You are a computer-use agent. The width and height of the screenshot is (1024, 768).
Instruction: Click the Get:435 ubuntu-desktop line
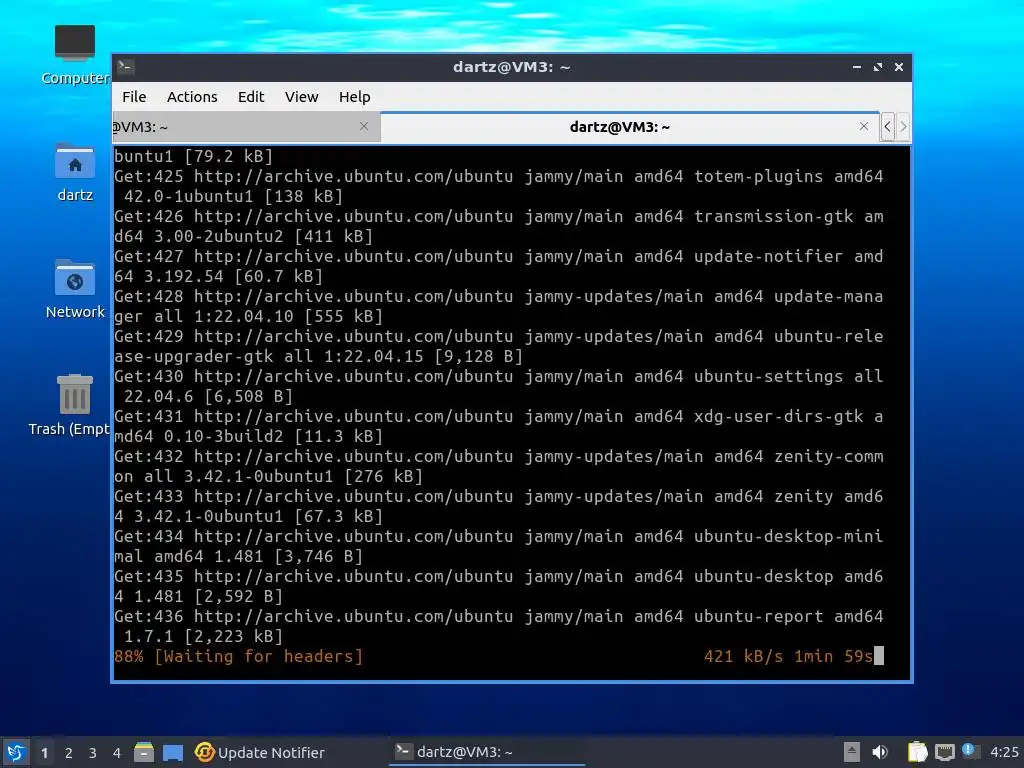[499, 586]
